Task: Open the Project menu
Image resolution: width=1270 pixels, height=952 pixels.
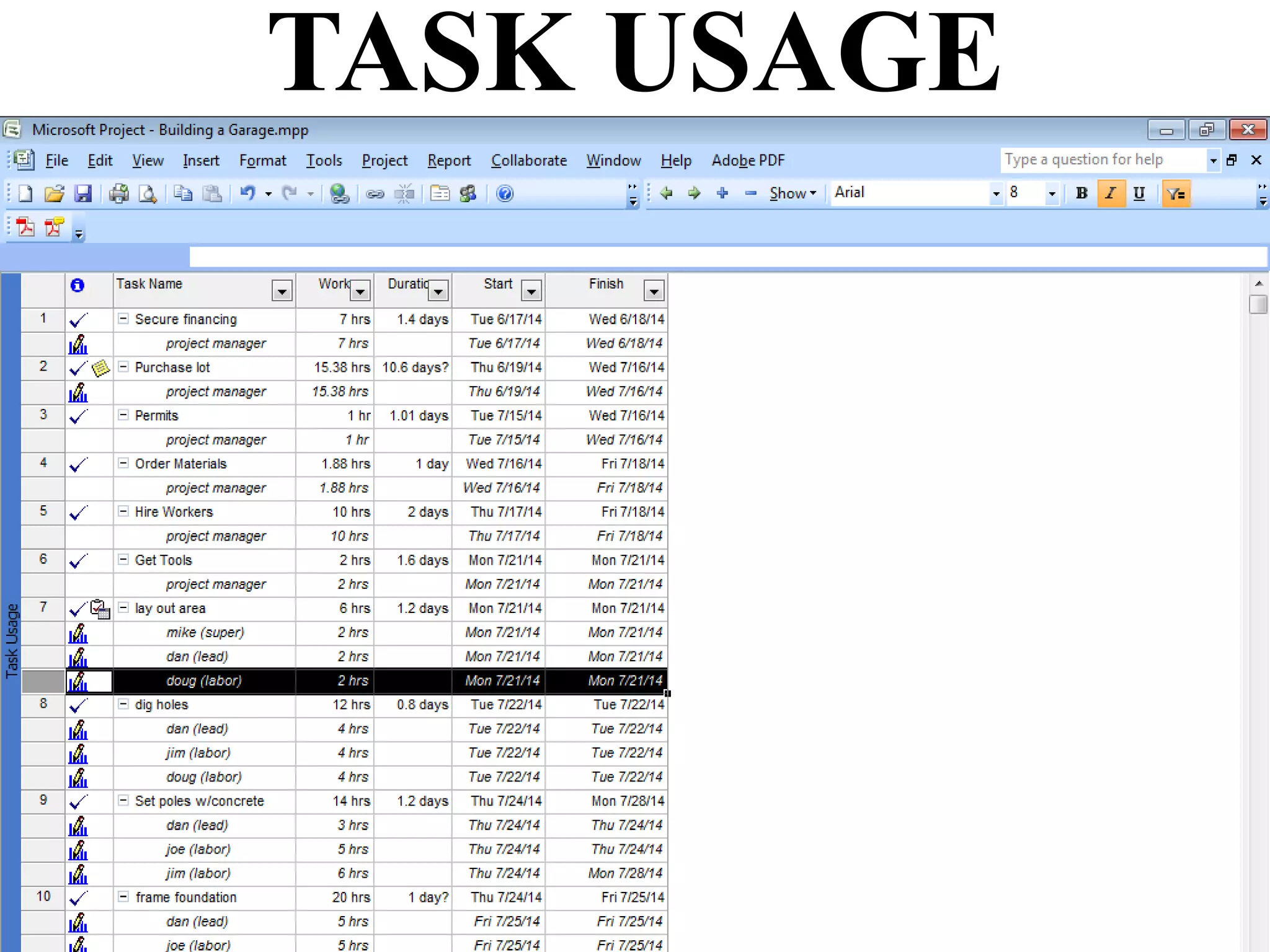Action: [384, 161]
